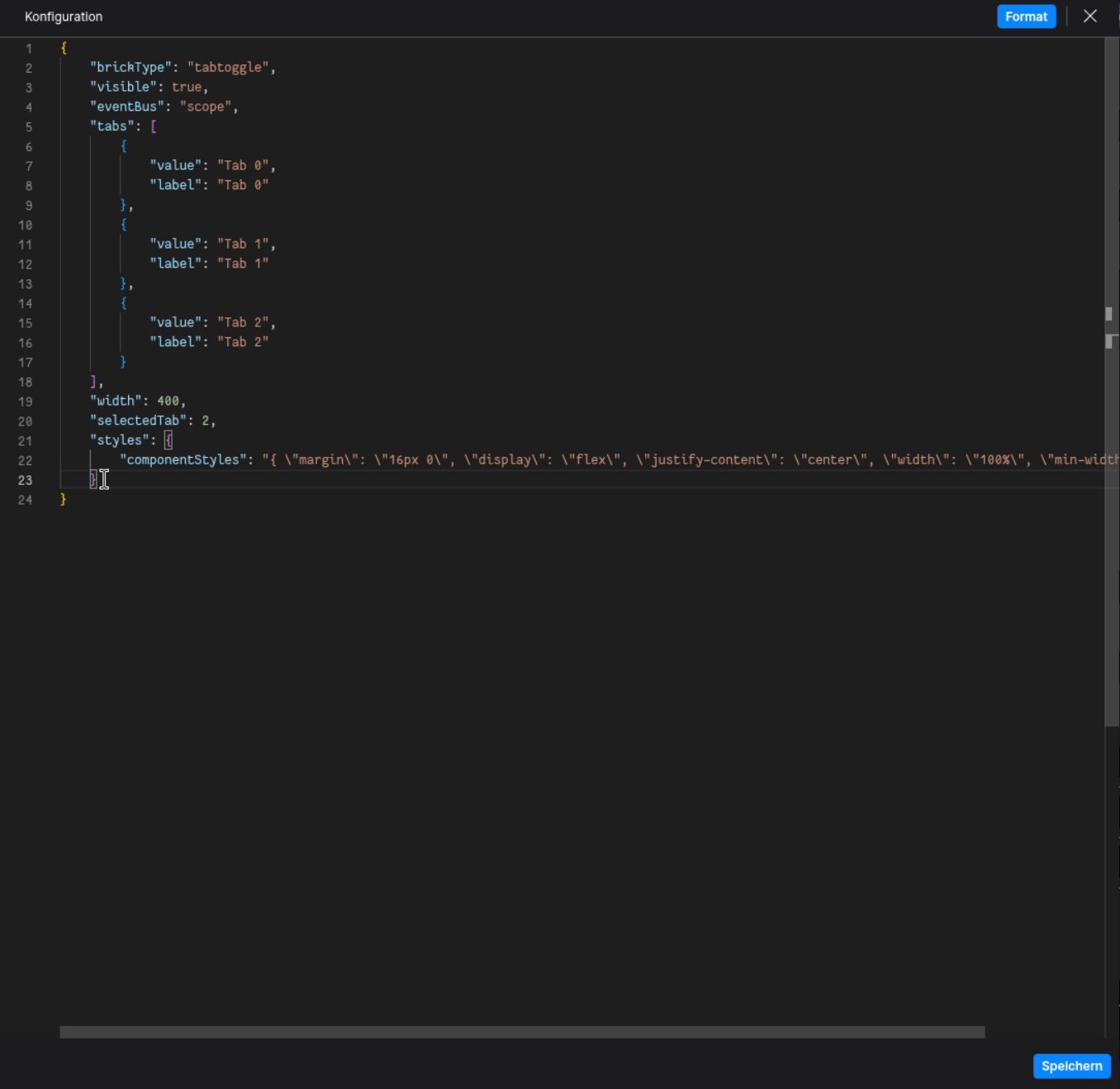Click line number 10 in the gutter
Image resolution: width=1120 pixels, height=1089 pixels.
click(x=25, y=225)
